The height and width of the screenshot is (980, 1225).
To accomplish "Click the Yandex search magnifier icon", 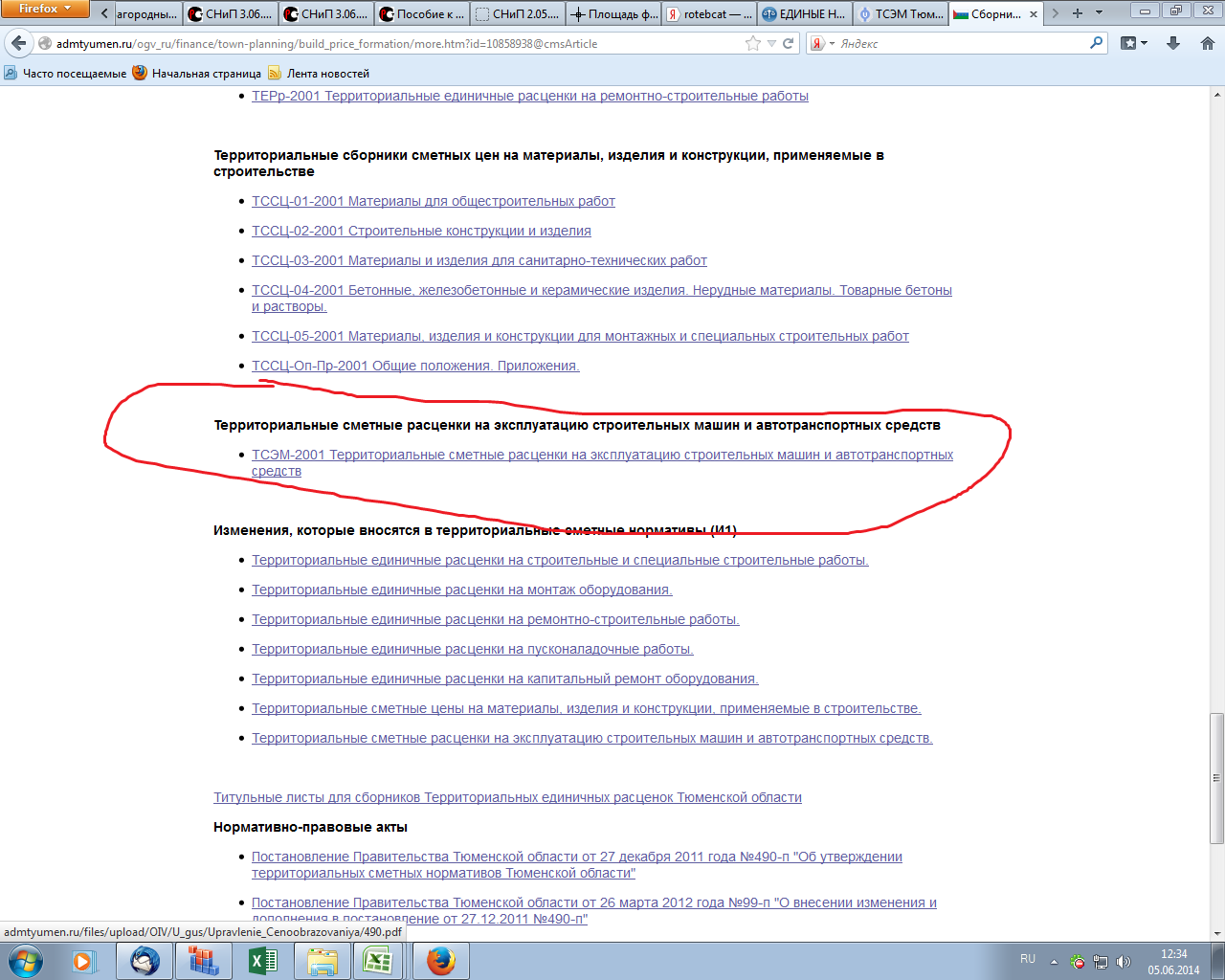I will coord(1097,43).
